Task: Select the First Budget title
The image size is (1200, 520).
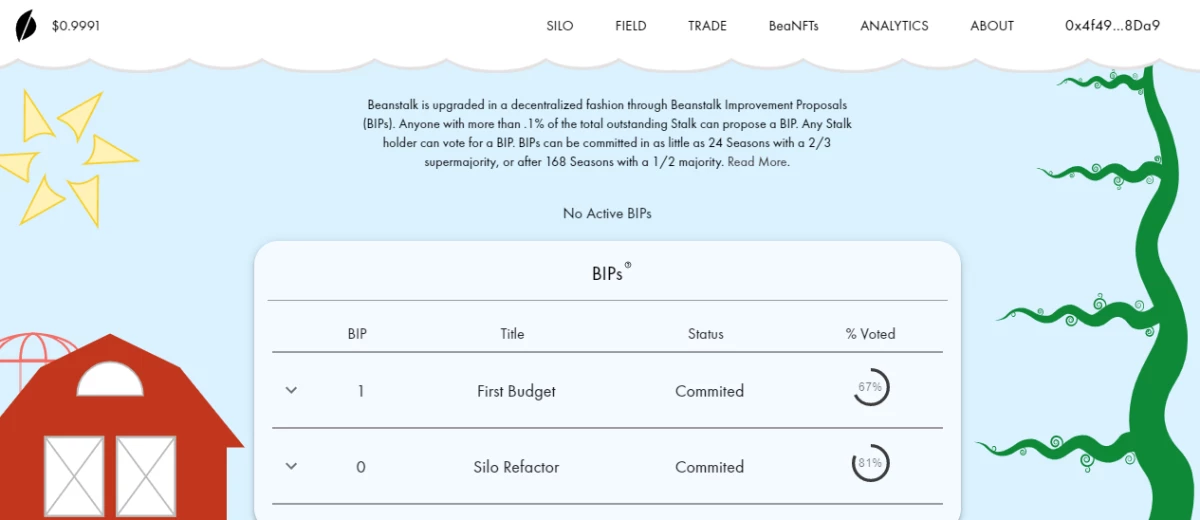Action: click(516, 391)
